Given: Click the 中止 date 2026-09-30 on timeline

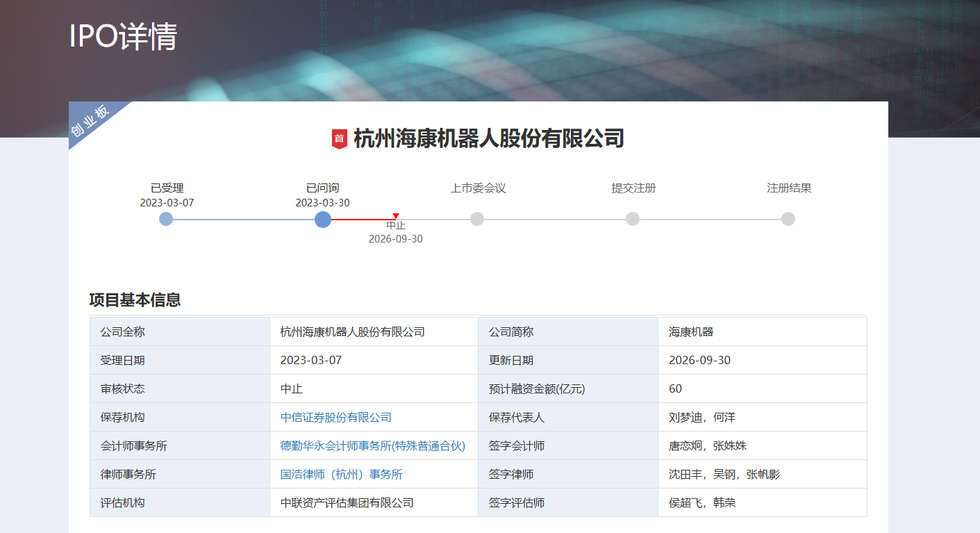Looking at the screenshot, I should click(396, 239).
